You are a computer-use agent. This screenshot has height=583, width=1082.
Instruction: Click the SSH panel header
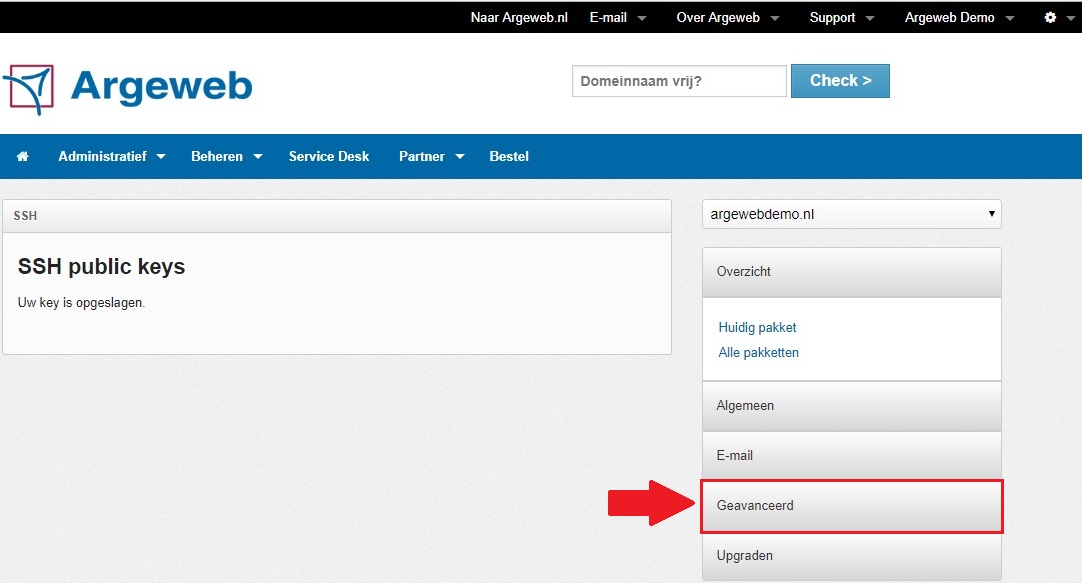(x=337, y=216)
